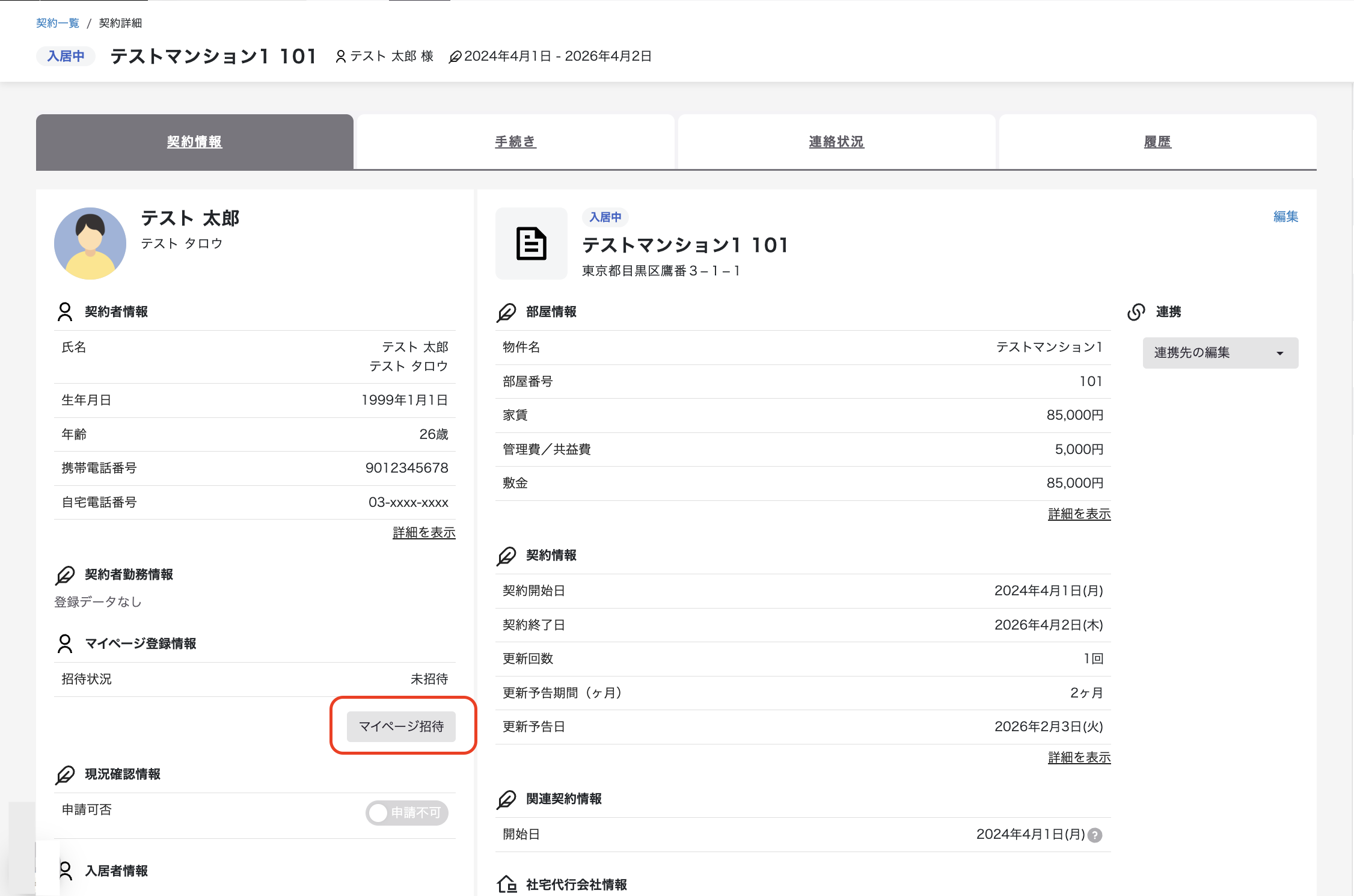Click the 連携 link chain icon
1354x896 pixels.
tap(1136, 311)
